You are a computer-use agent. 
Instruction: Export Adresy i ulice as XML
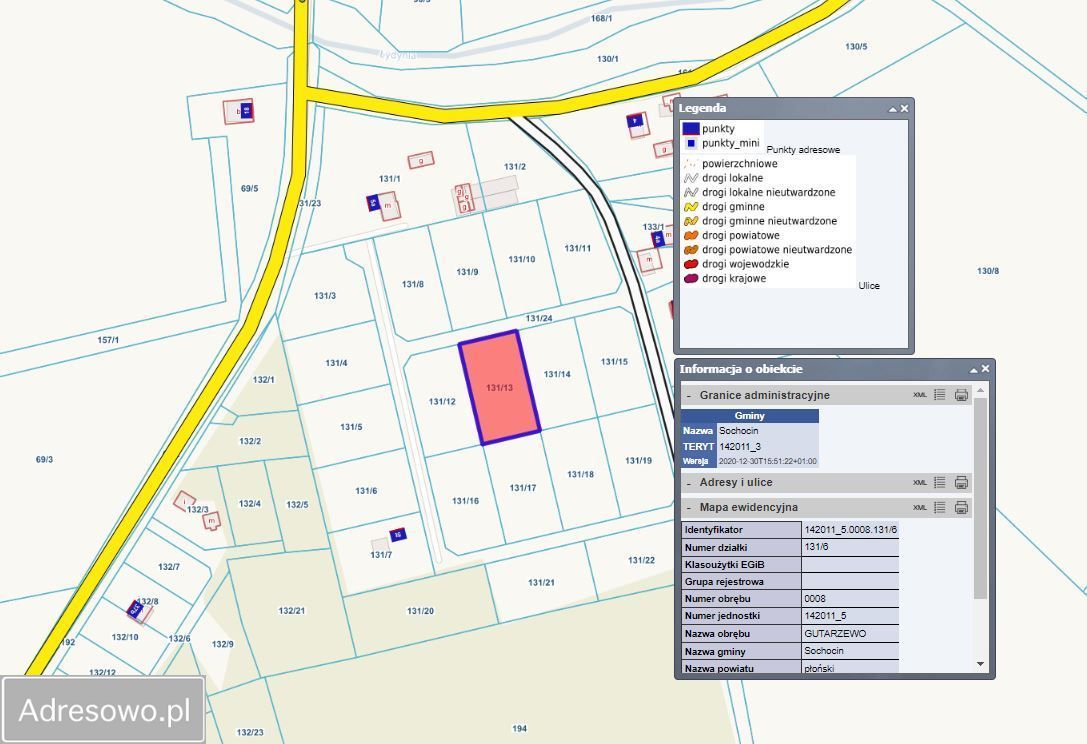tap(919, 483)
